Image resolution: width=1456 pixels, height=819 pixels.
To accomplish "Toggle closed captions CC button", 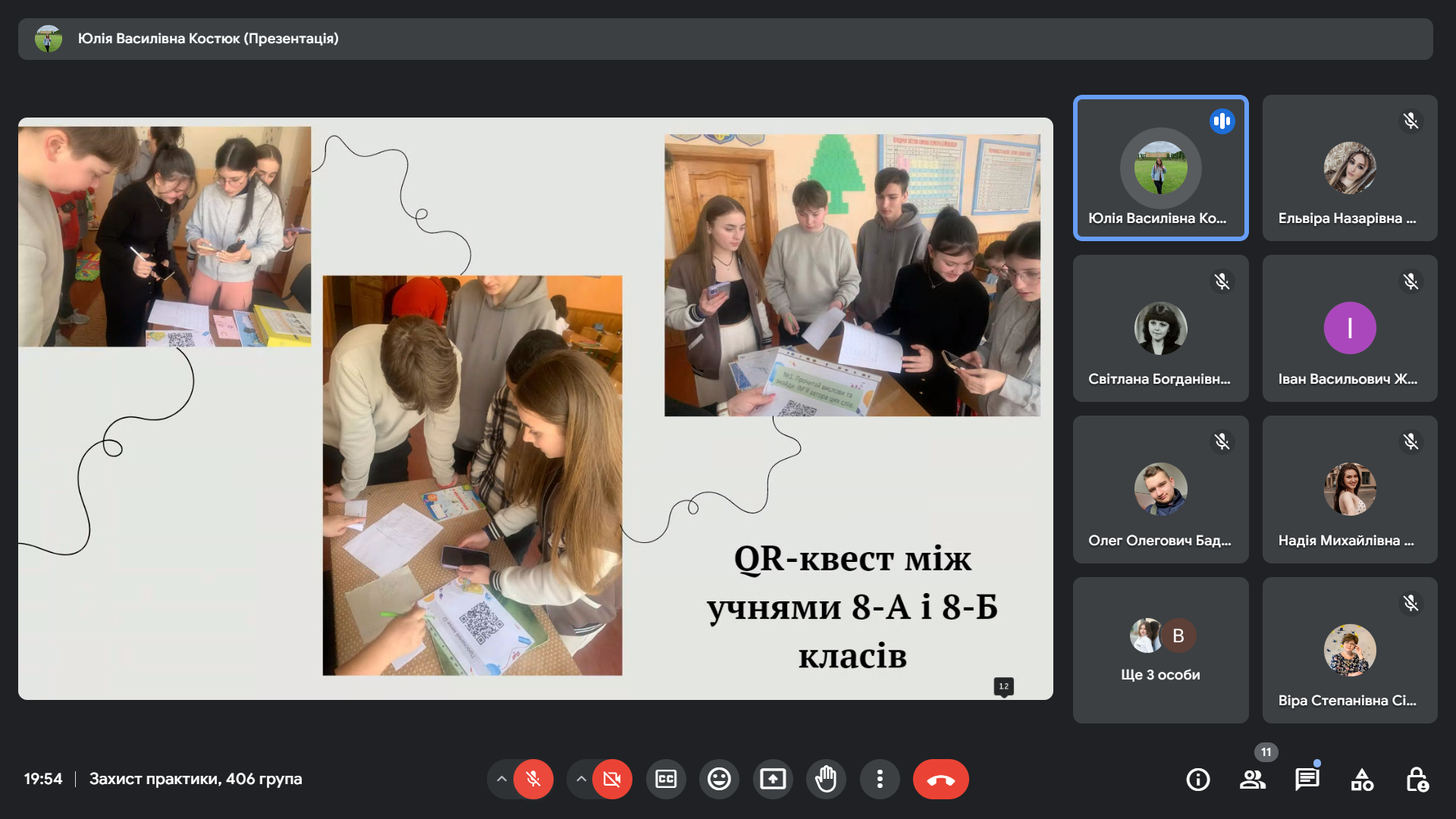I will [666, 779].
